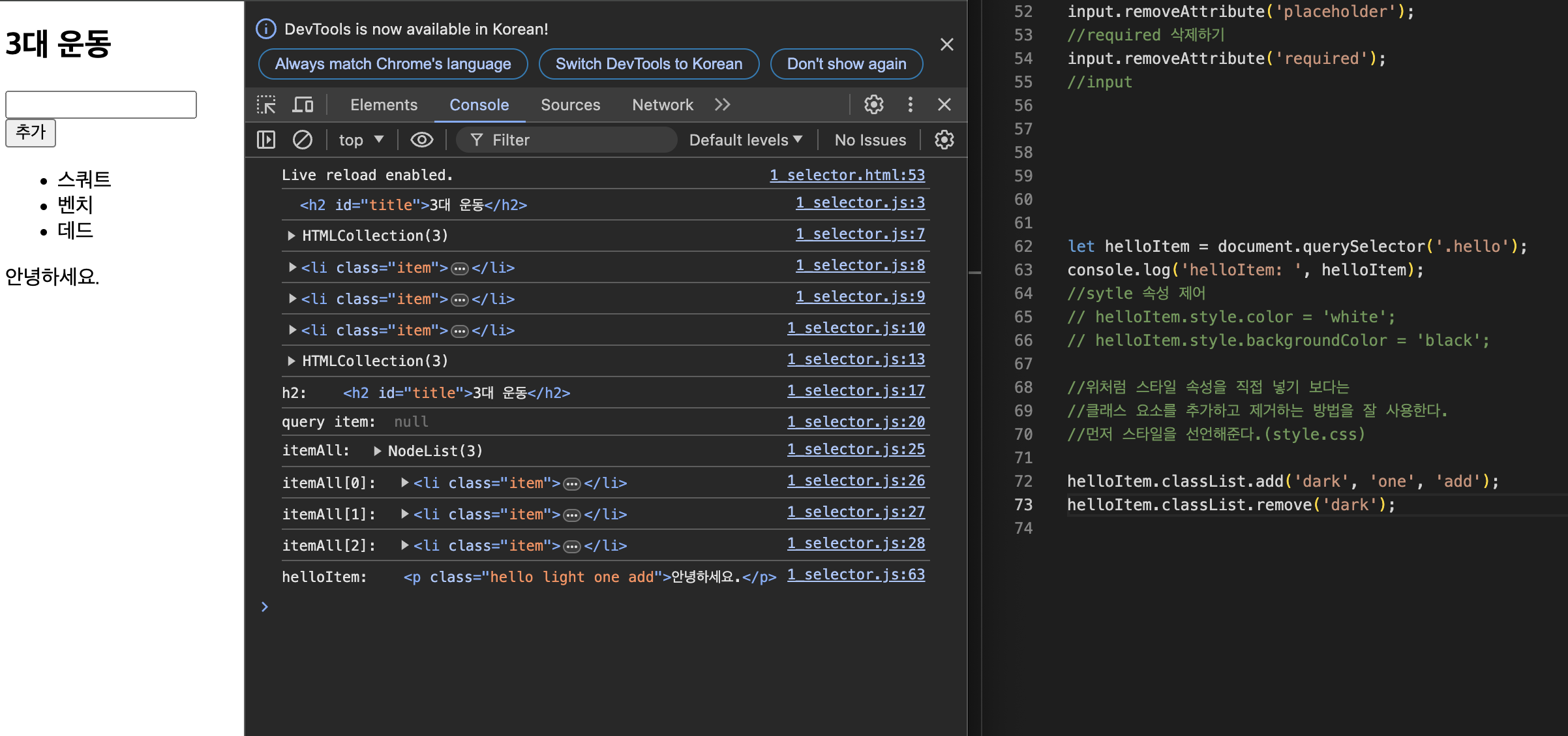Expand the itemAll[0] li element
The height and width of the screenshot is (736, 1568).
point(405,483)
